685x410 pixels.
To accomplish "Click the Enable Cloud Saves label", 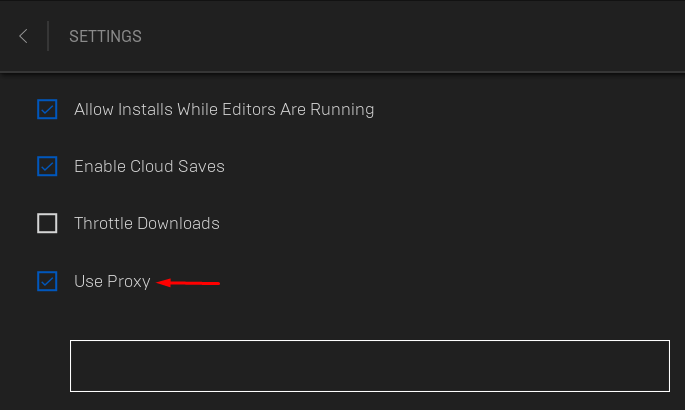I will pos(149,166).
